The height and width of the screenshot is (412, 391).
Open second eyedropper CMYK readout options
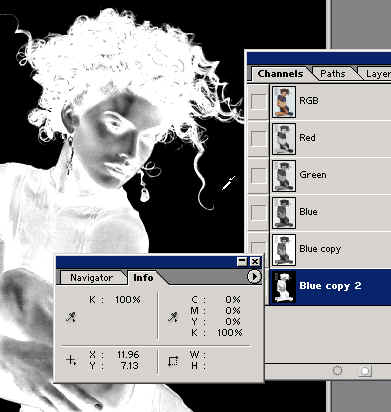tap(173, 317)
